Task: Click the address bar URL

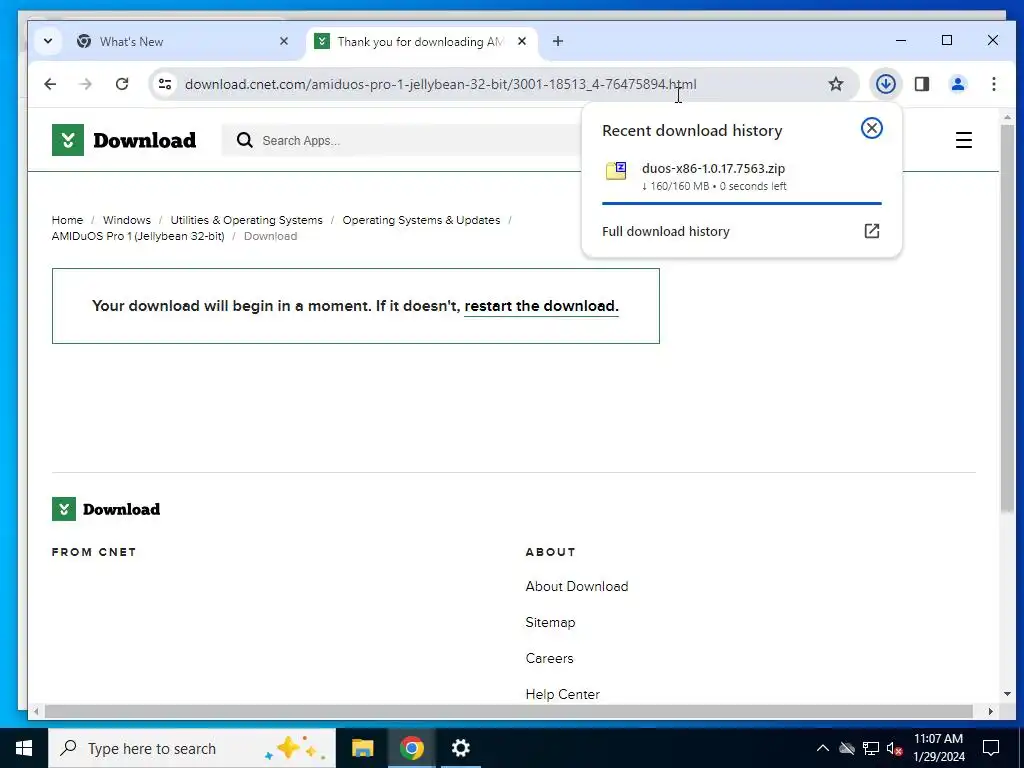Action: pyautogui.click(x=440, y=84)
